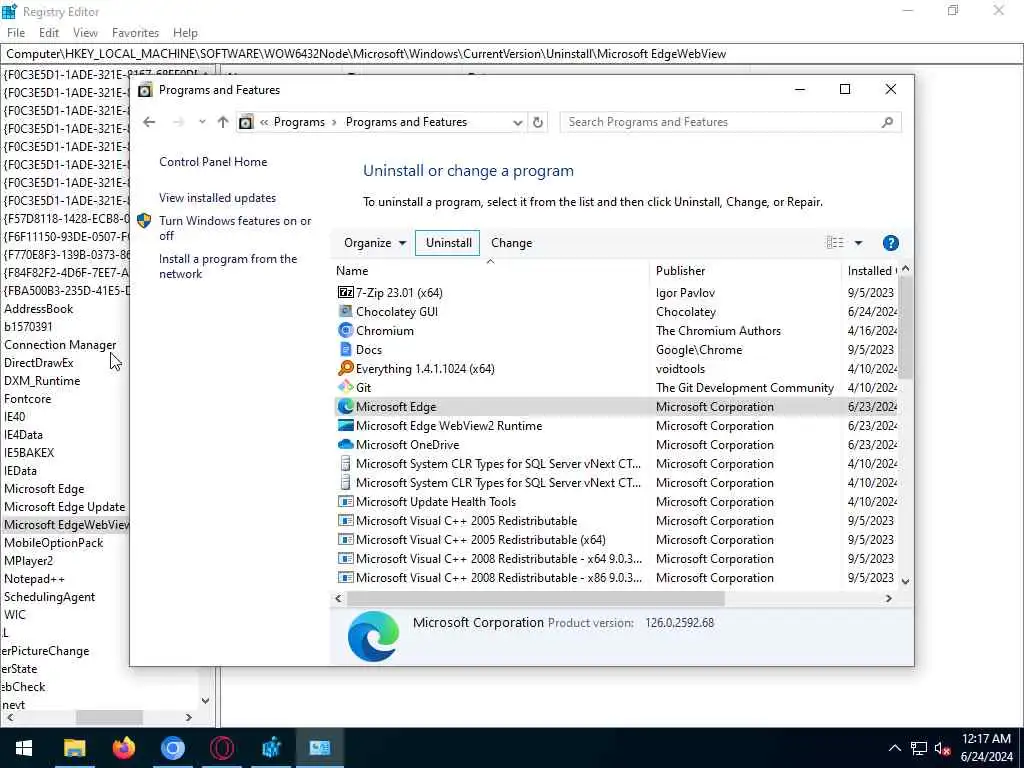
Task: Click the Chocolatey GUI program icon
Action: tap(345, 312)
